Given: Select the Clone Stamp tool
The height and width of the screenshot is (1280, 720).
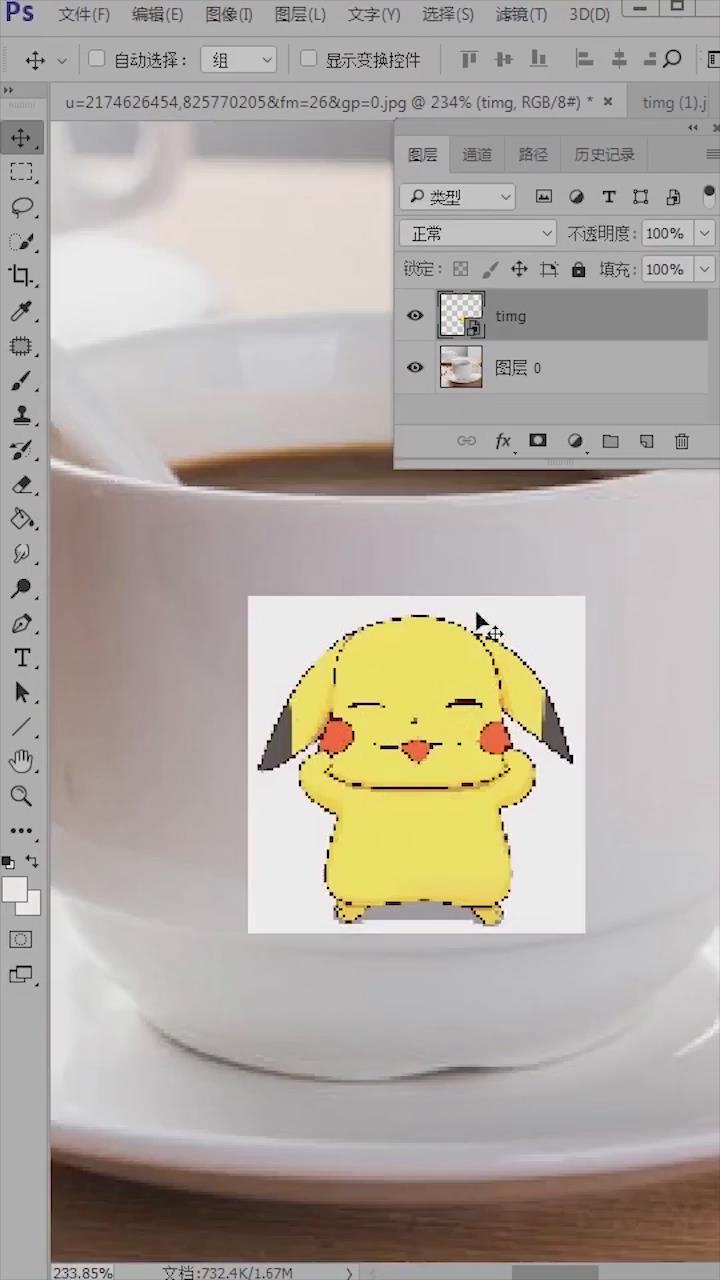Looking at the screenshot, I should coord(22,415).
